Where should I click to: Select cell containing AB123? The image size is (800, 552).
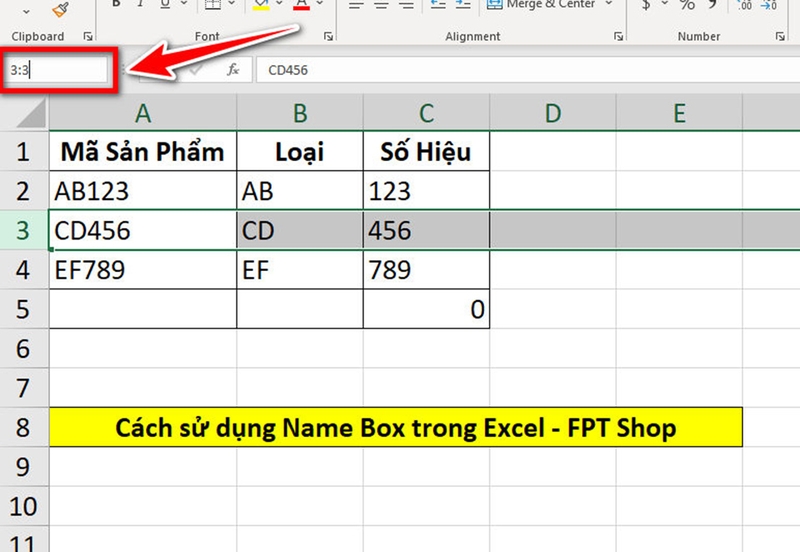point(143,191)
